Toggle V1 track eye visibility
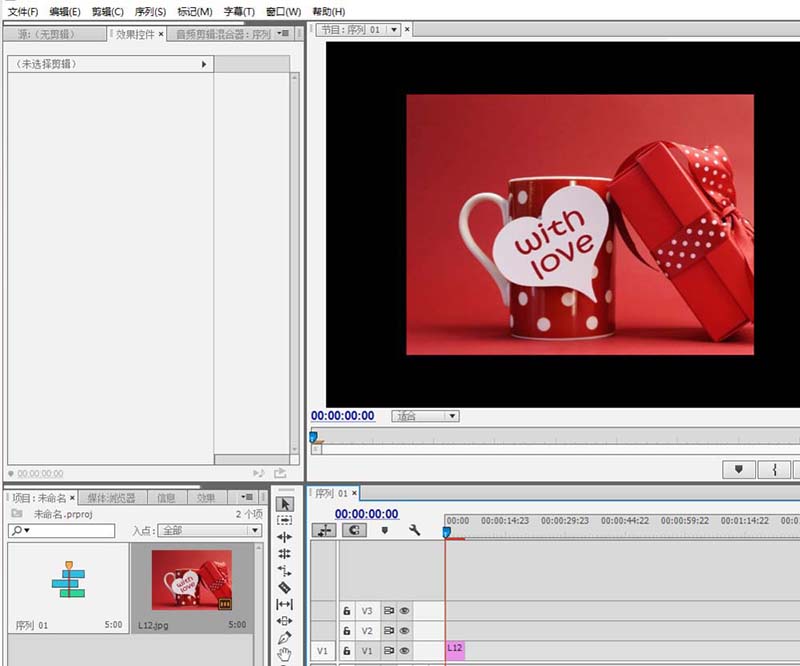The width and height of the screenshot is (800, 666). pos(405,651)
